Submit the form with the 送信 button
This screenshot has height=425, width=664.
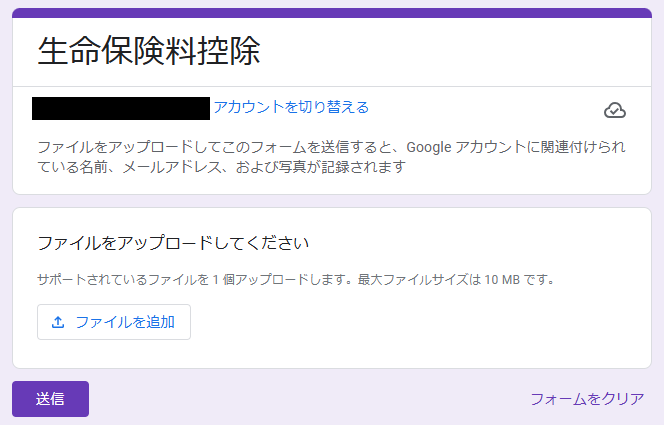[50, 399]
